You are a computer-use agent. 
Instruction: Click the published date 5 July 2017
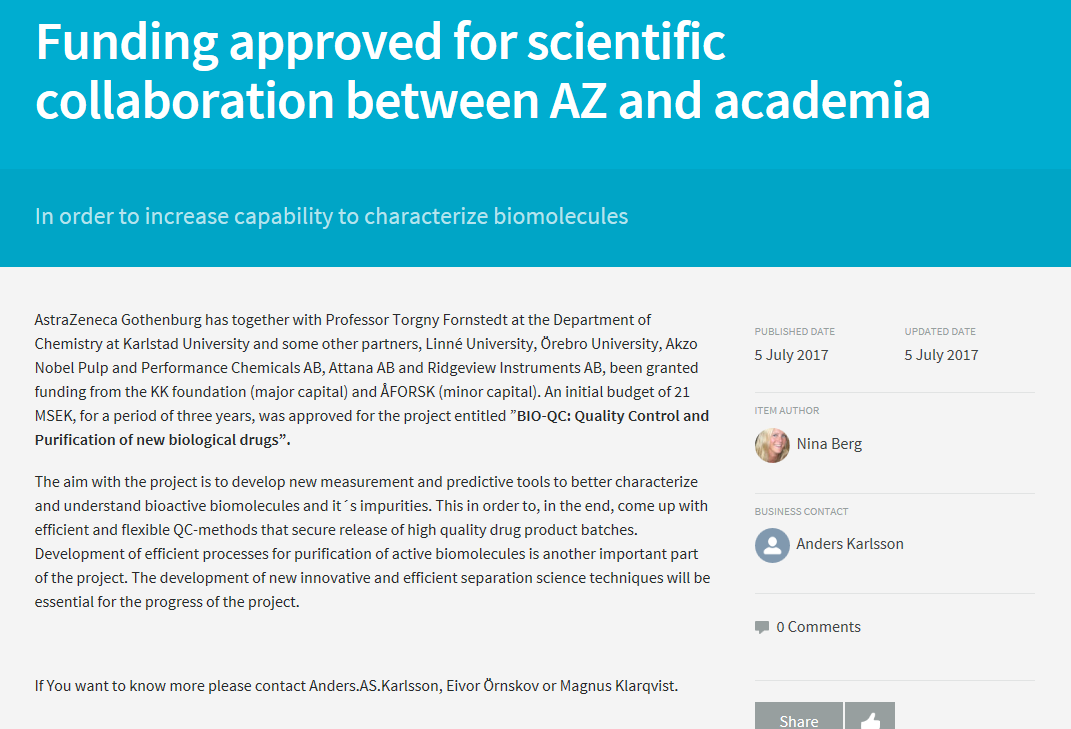[x=791, y=355]
